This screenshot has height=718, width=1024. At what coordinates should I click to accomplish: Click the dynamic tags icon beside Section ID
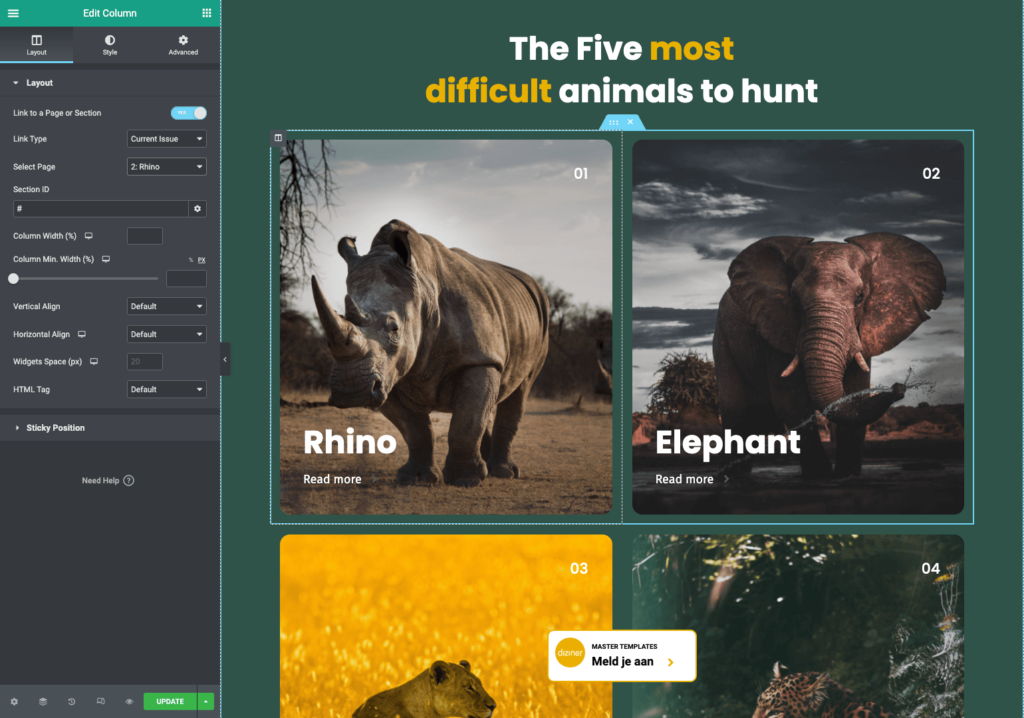tap(198, 209)
